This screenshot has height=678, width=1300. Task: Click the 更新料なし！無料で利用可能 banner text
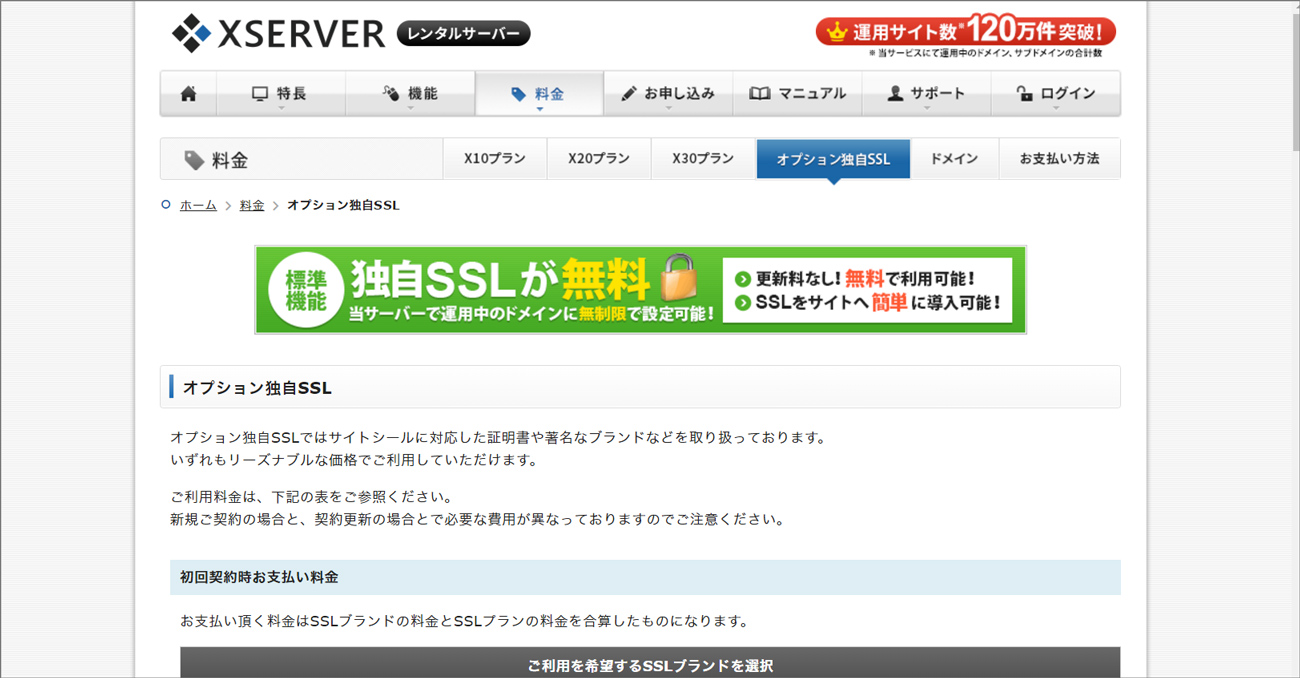pos(865,279)
